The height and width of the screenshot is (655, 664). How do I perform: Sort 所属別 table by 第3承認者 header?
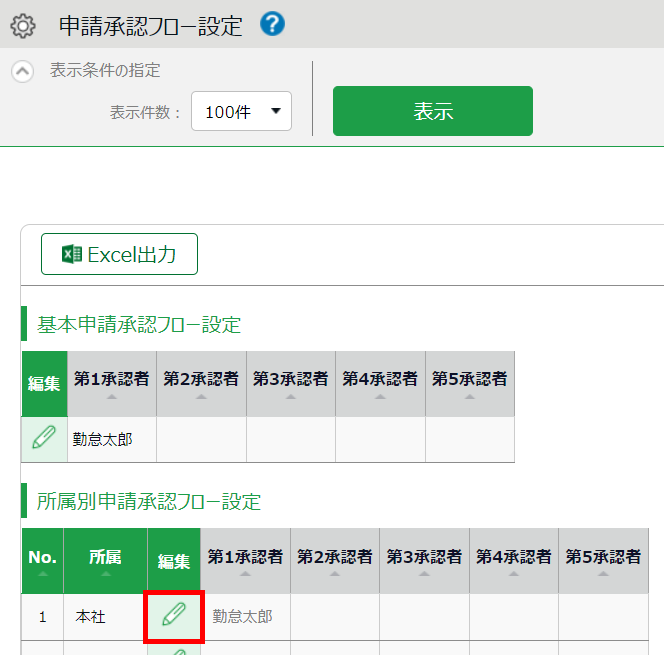424,562
